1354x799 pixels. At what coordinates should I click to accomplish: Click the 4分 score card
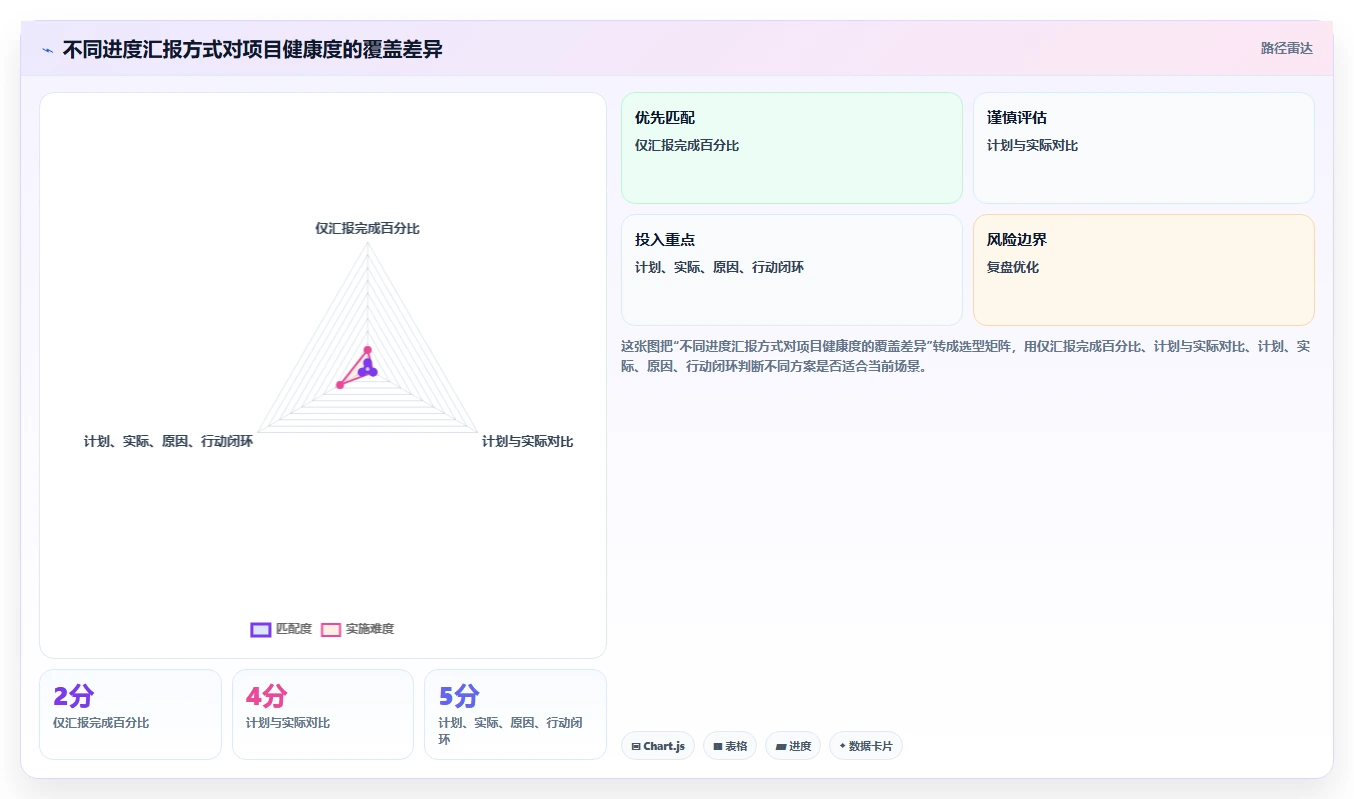tap(323, 714)
